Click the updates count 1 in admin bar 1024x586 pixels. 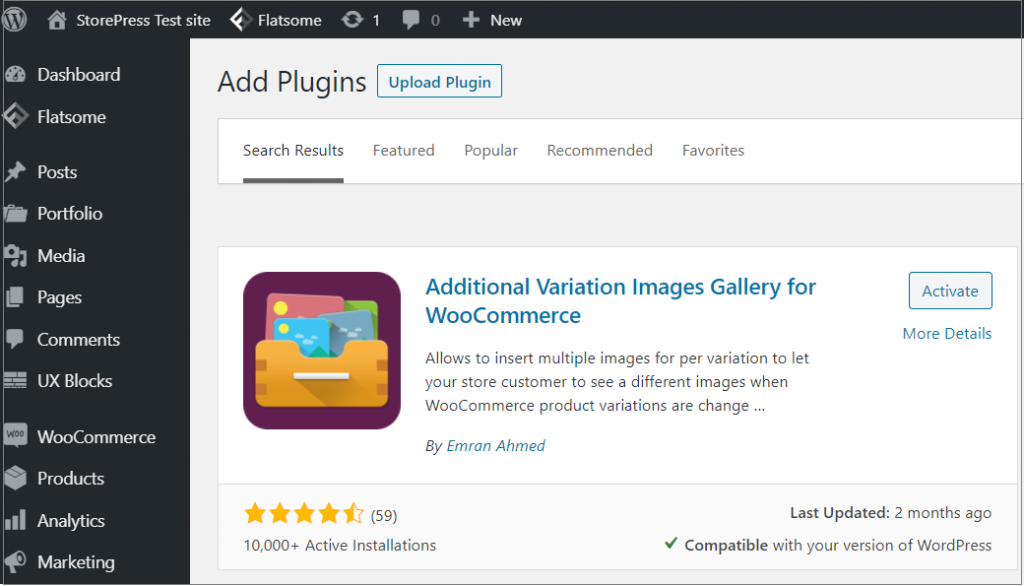click(376, 20)
